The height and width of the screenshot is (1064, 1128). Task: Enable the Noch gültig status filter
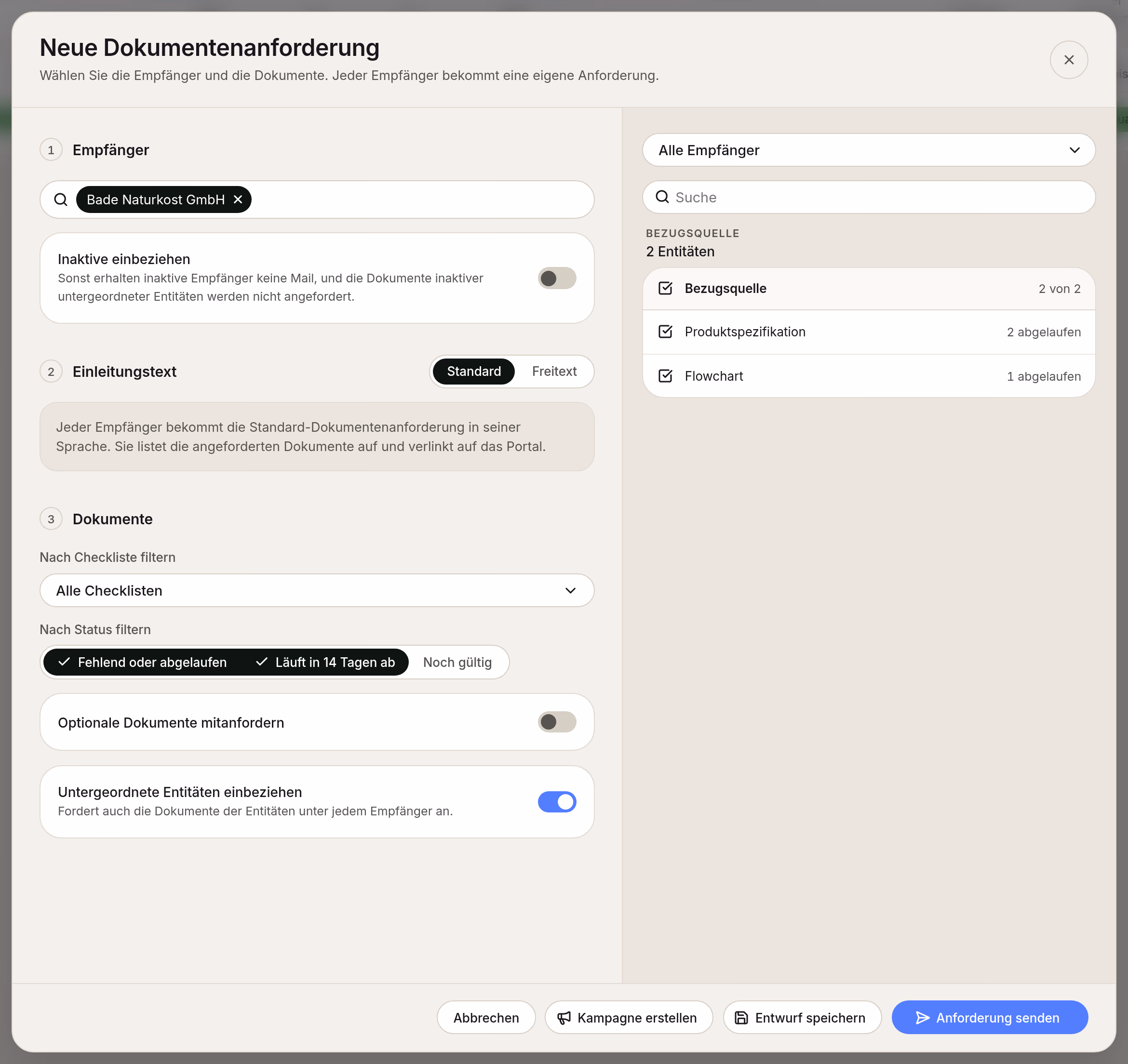(x=457, y=662)
